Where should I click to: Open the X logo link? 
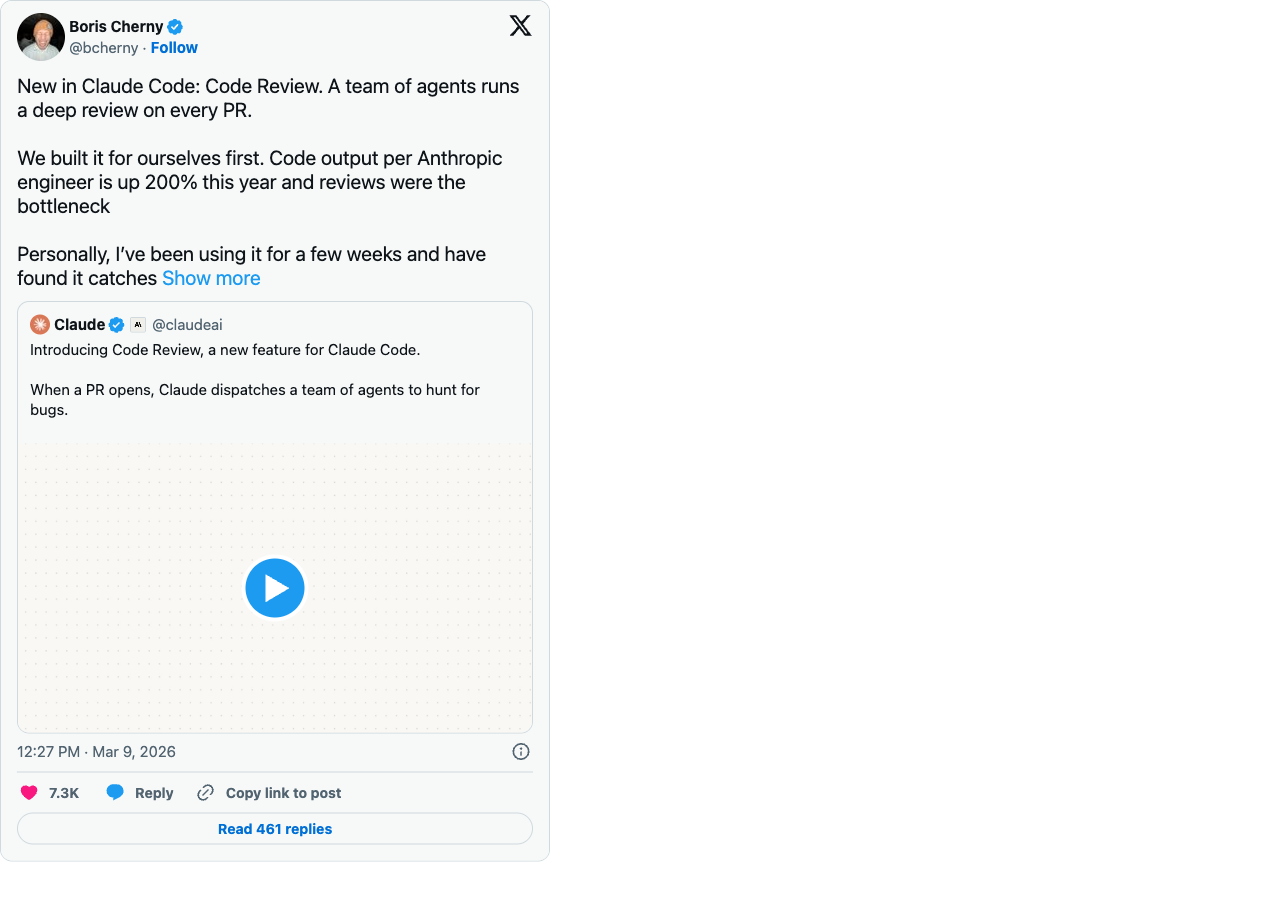tap(520, 25)
